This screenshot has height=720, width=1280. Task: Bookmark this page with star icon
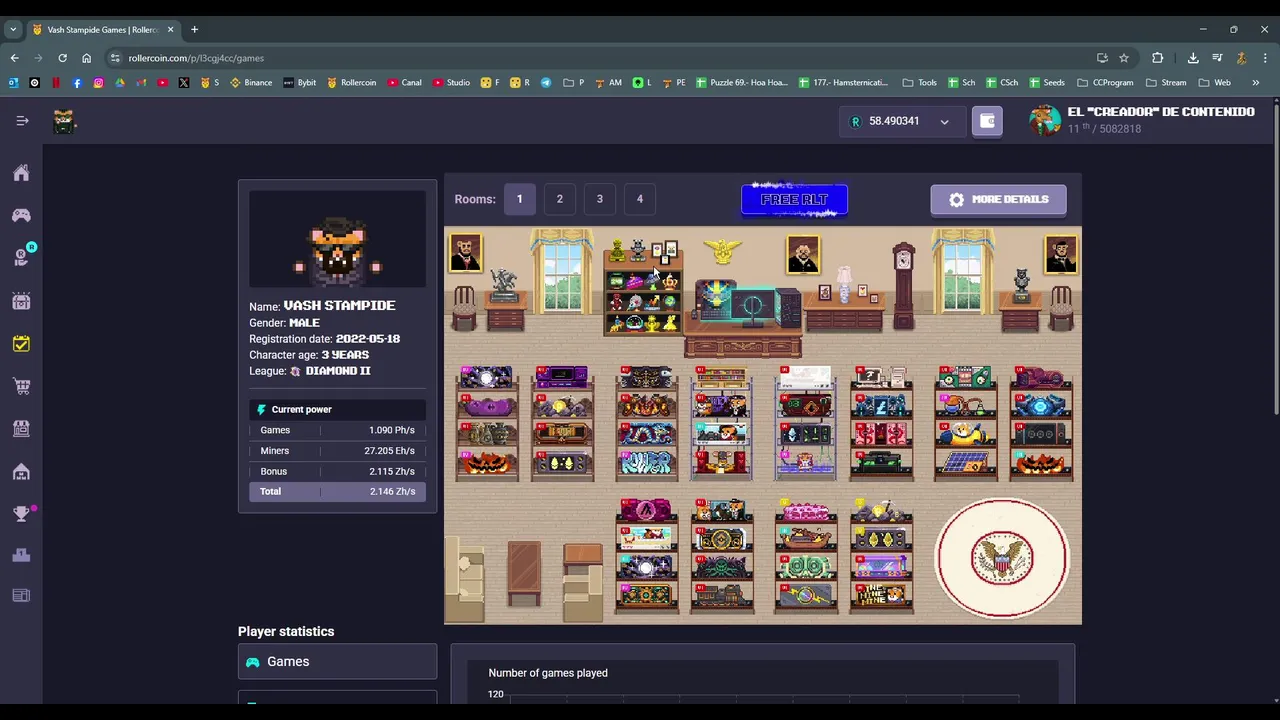coord(1124,58)
